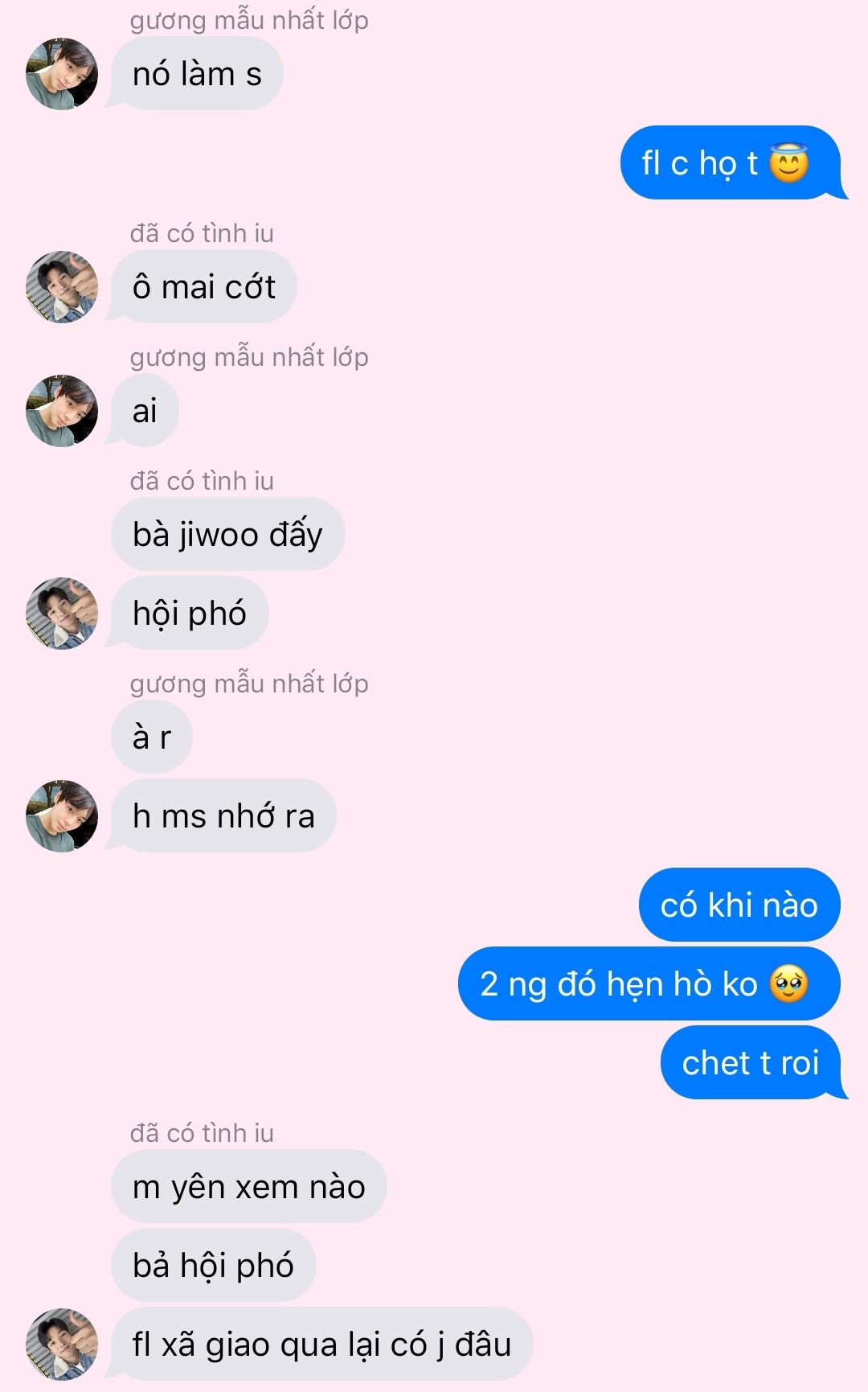
Task: Tap sender name "đã có tình iu" above "ô mai cớt"
Action: [202, 233]
